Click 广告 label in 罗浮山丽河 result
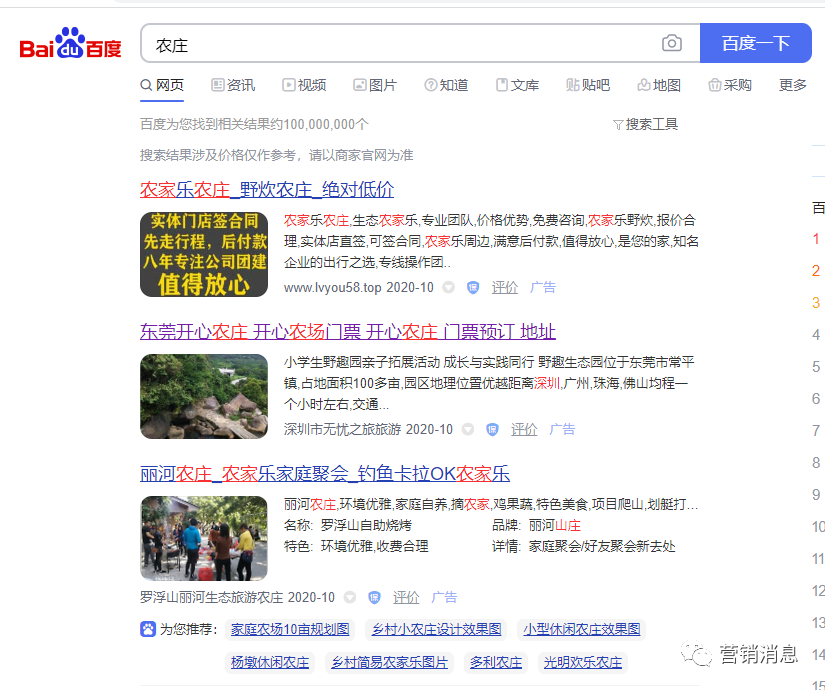 click(444, 597)
